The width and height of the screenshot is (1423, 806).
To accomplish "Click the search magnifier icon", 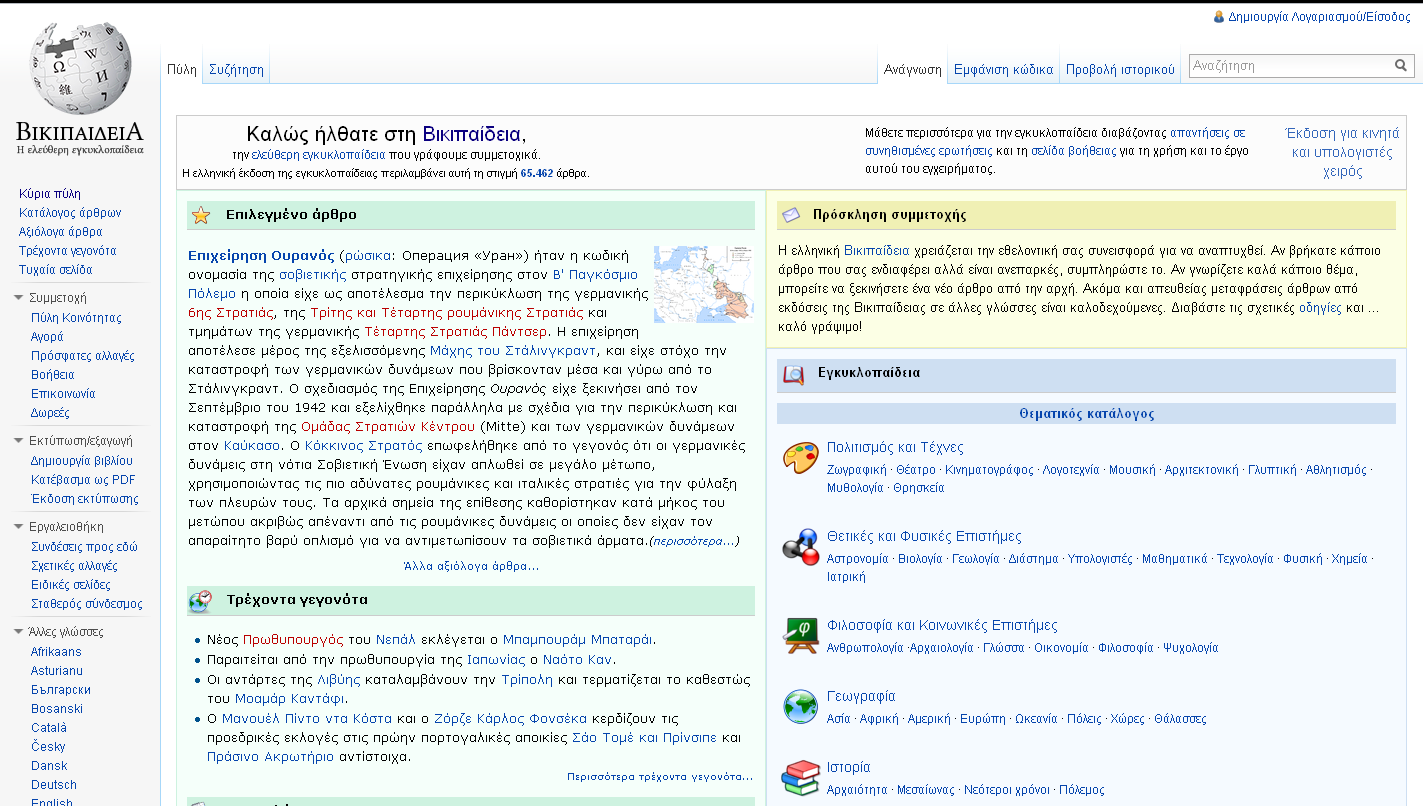I will pyautogui.click(x=1401, y=66).
